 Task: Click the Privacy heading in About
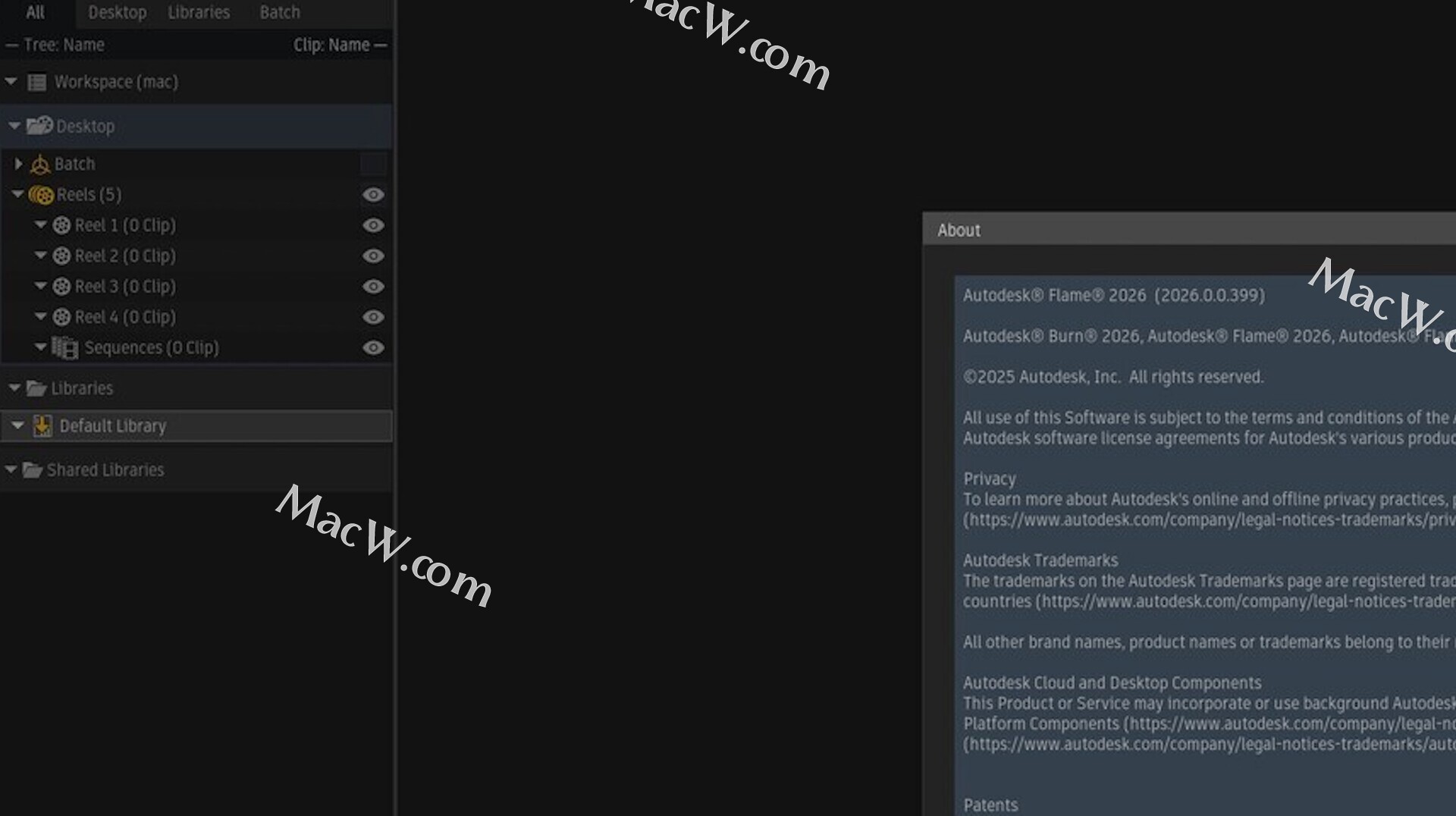pyautogui.click(x=990, y=479)
